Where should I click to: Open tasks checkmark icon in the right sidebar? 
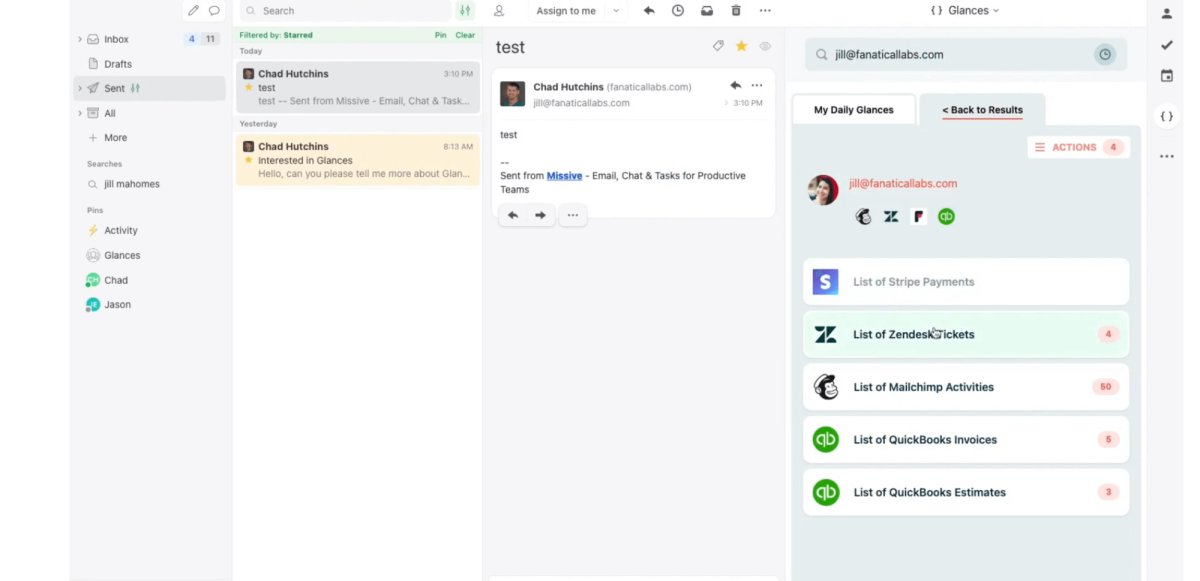[1166, 45]
